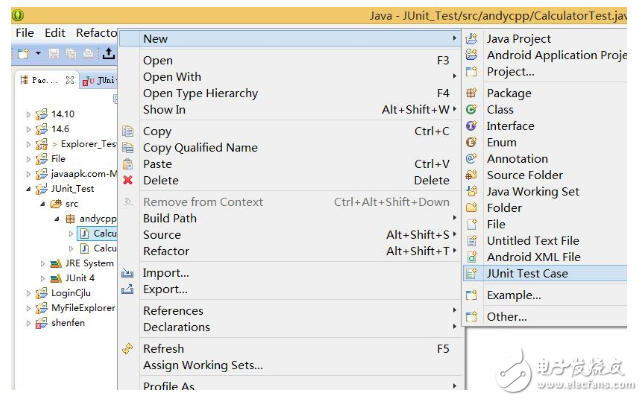Click the Refresh icon in context menu

(x=128, y=348)
